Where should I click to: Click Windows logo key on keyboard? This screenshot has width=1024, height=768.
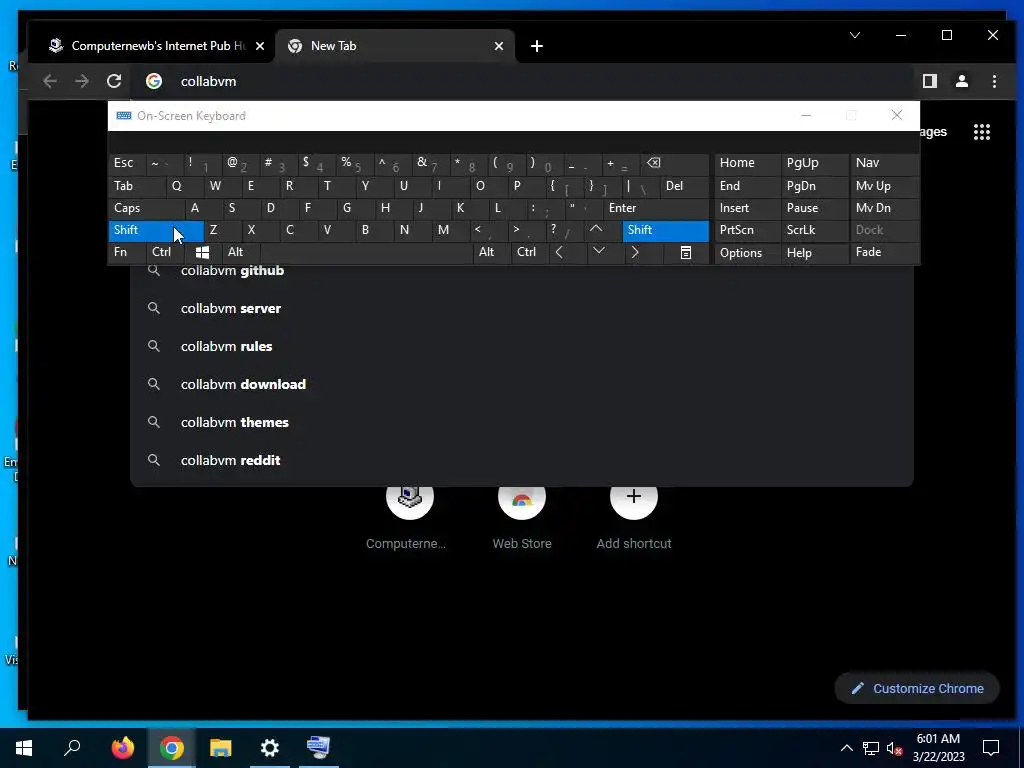(x=202, y=252)
